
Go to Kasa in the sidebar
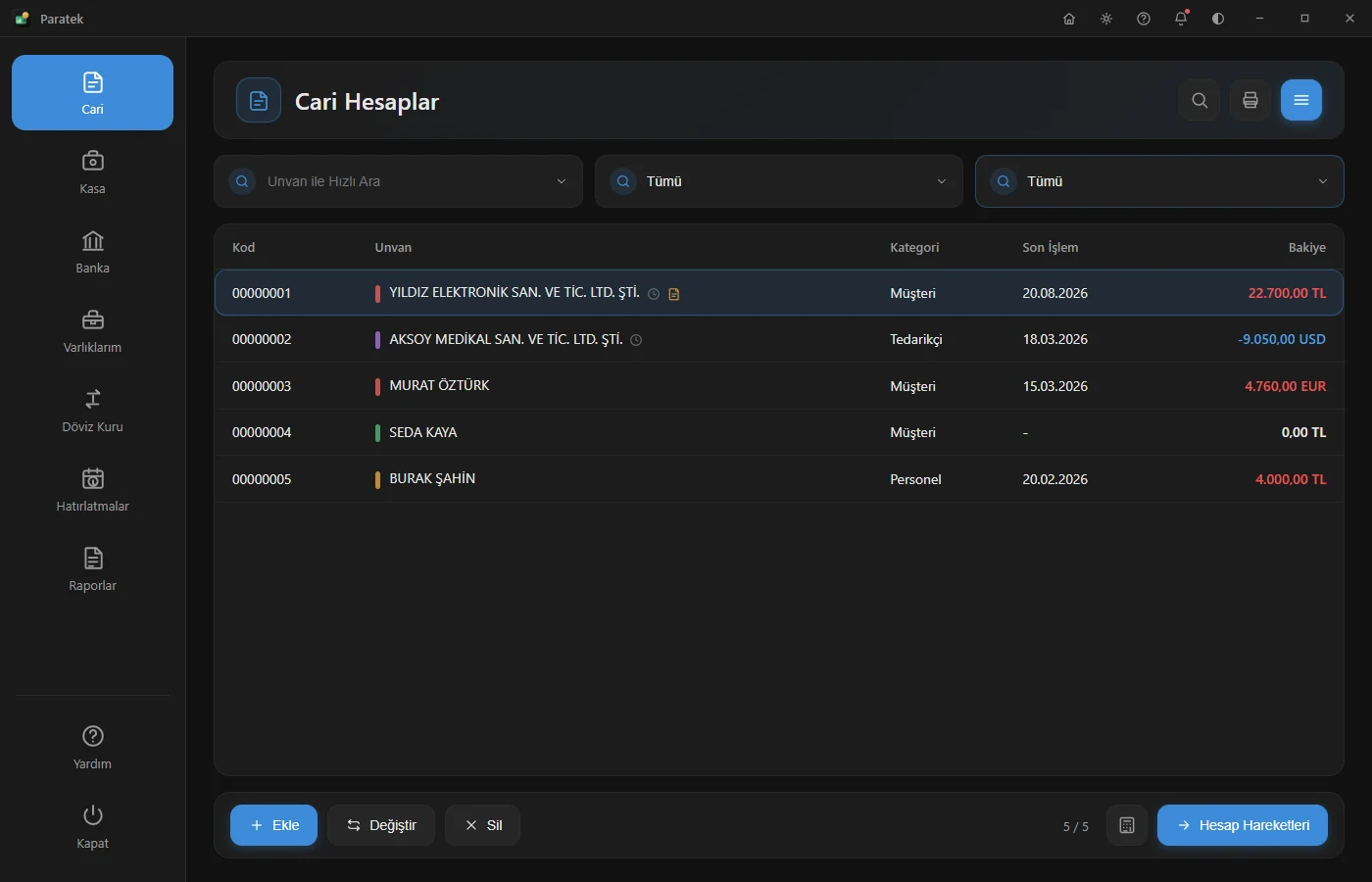point(92,171)
